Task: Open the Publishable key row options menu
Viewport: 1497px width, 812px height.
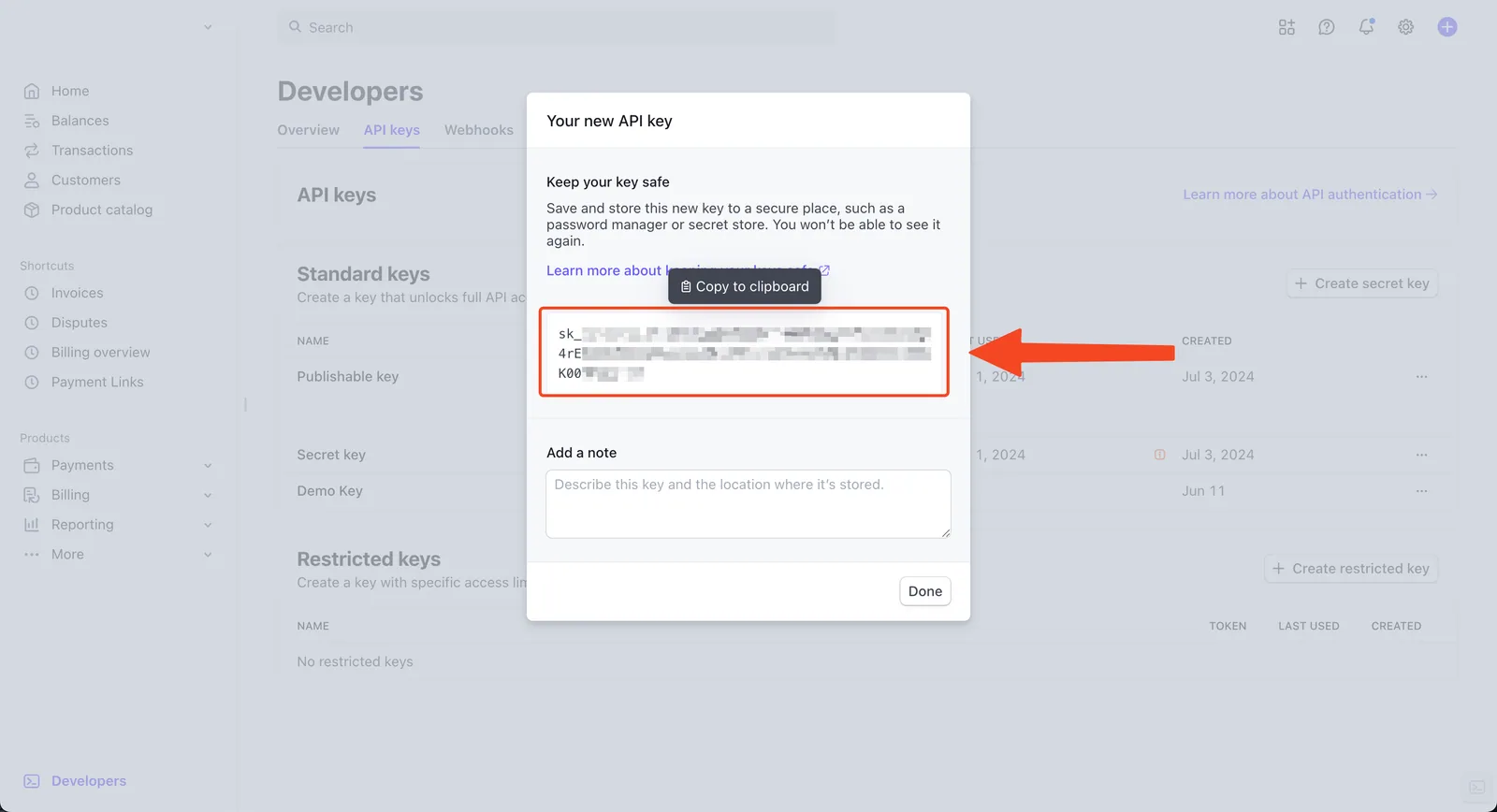Action: [1421, 377]
